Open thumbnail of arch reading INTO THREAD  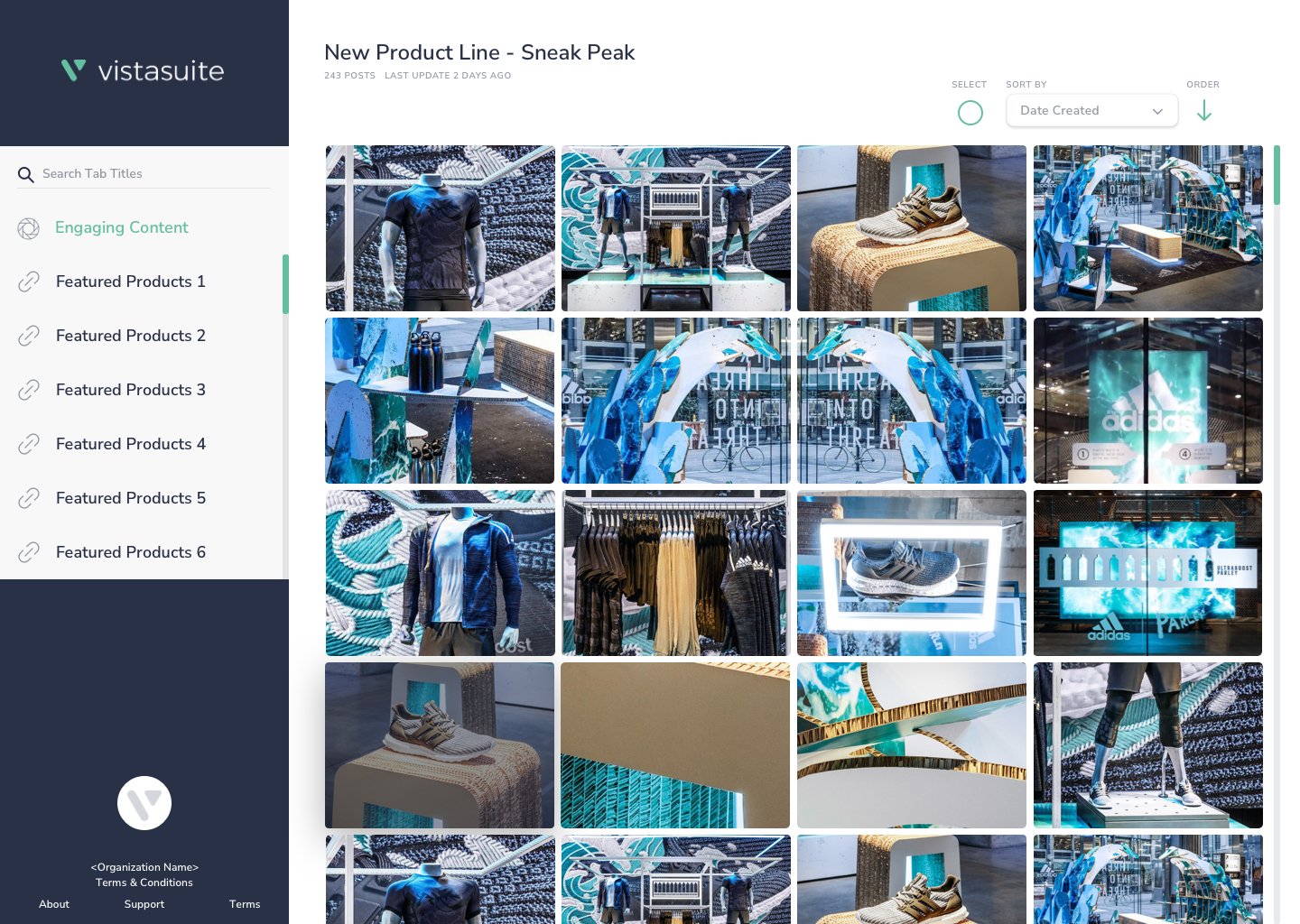(912, 401)
